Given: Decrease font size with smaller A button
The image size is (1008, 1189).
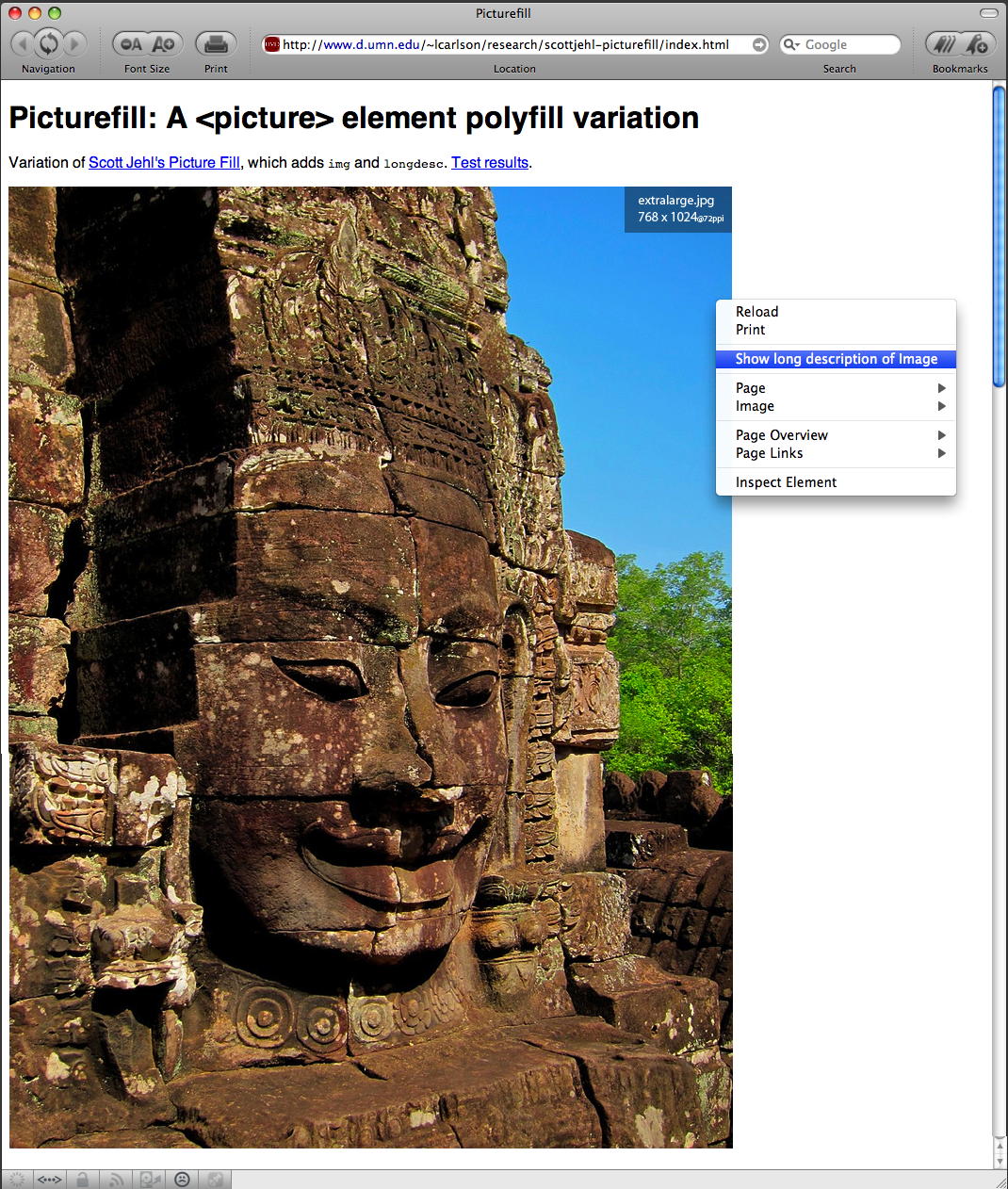Looking at the screenshot, I should (132, 44).
